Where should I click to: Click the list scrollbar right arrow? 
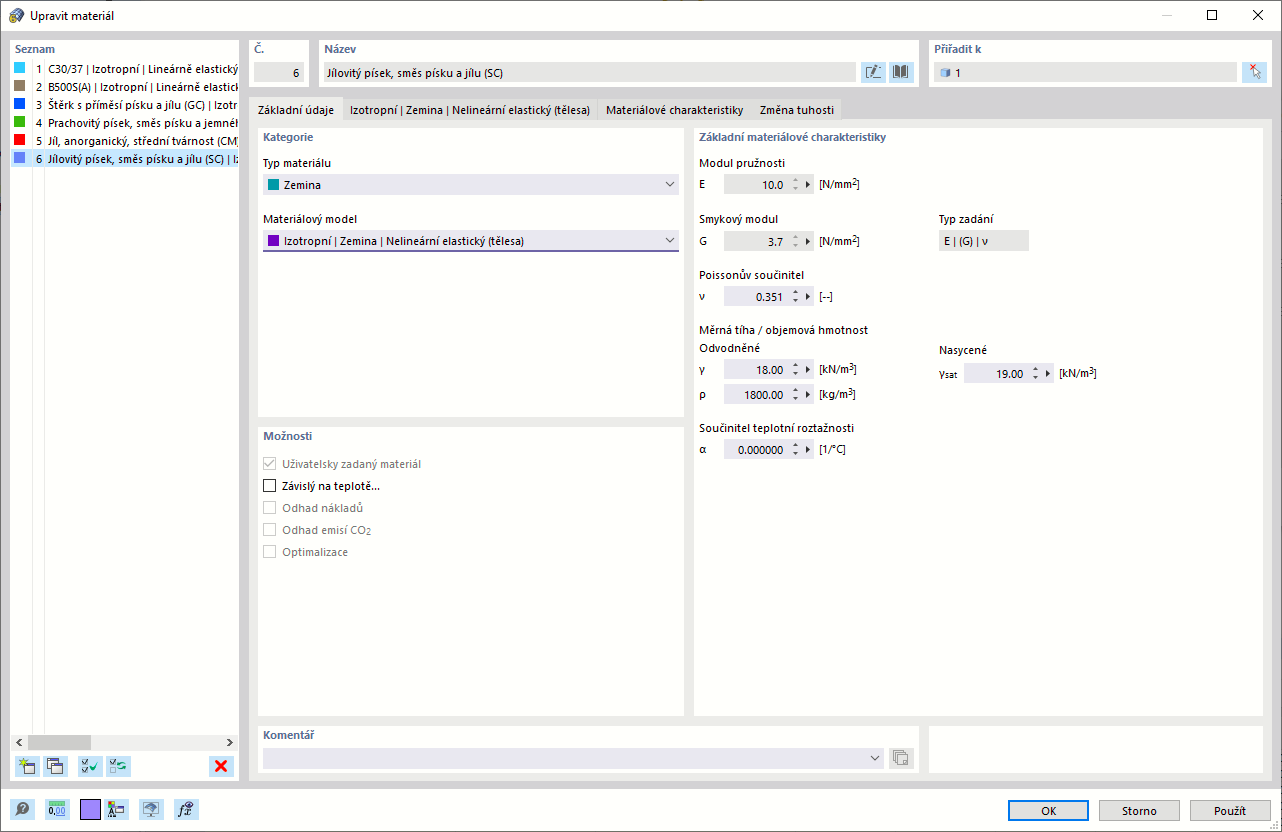coord(229,742)
